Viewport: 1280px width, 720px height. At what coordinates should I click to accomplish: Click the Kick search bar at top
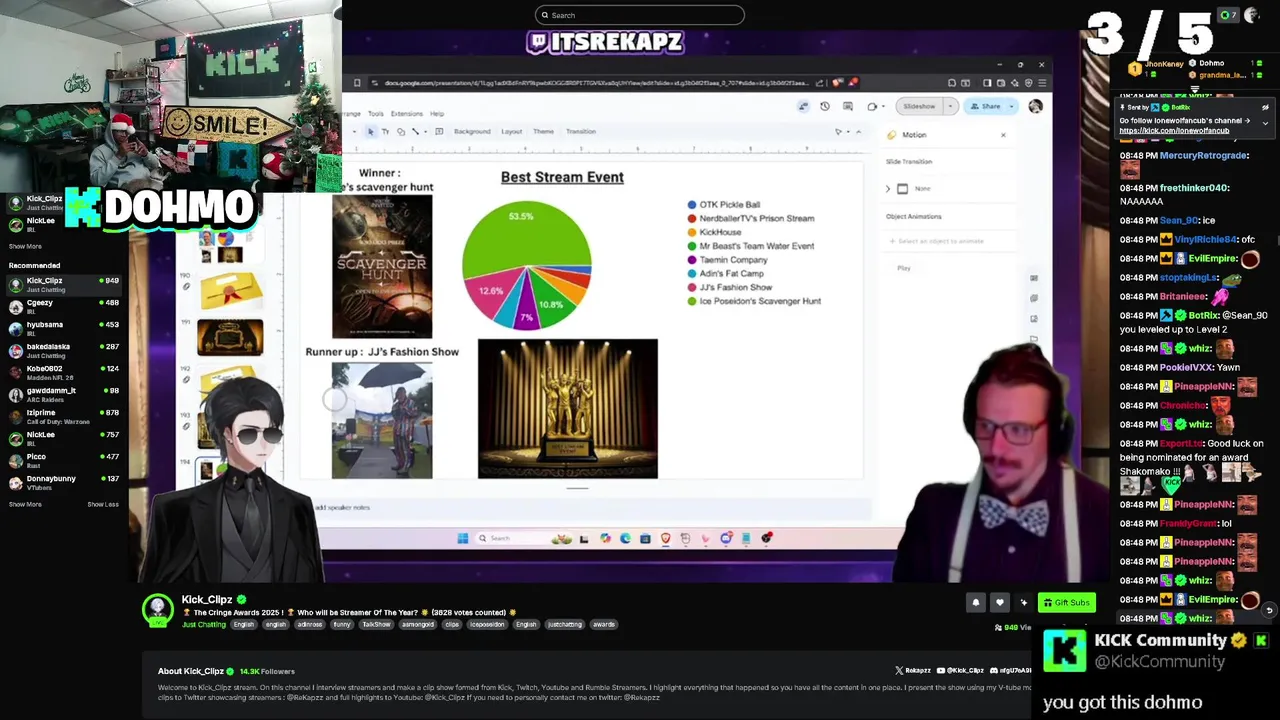(640, 15)
